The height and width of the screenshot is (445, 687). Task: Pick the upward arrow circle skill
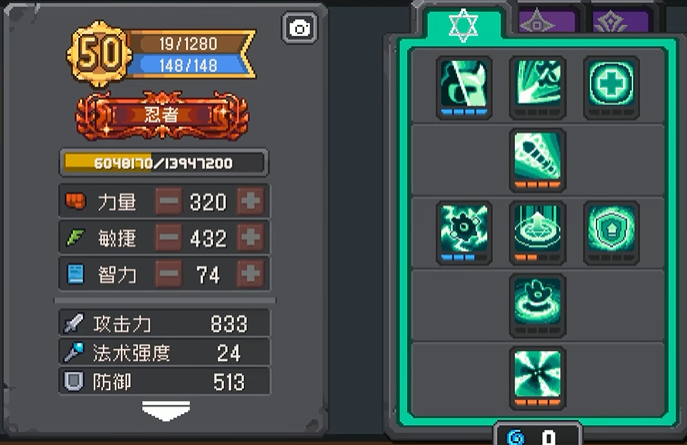(x=538, y=233)
